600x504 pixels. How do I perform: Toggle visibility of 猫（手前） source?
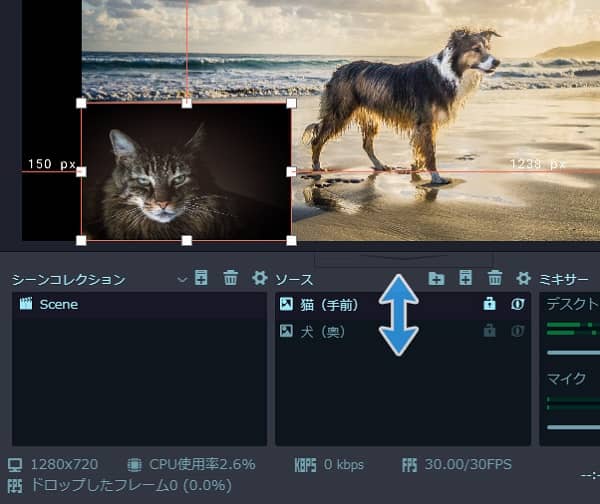517,304
